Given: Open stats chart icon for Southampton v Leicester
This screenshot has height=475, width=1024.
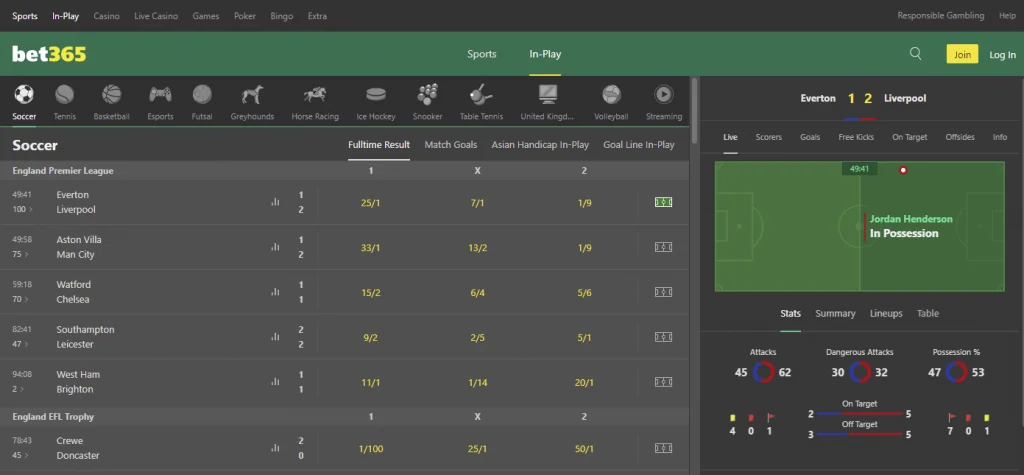Looking at the screenshot, I should click(x=275, y=337).
